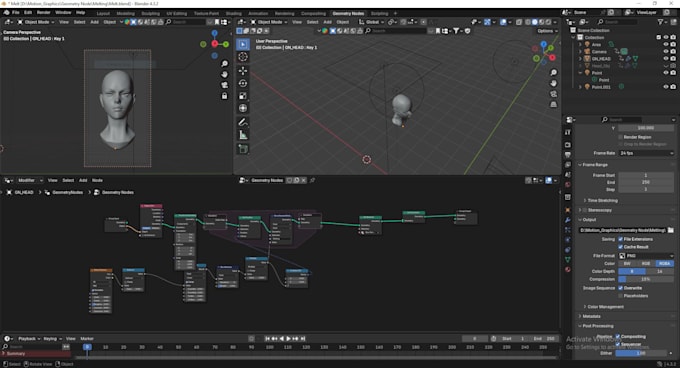Screen dimensions: 680x368
Task: Select the Annotate tool in user viewport
Action: click(x=243, y=122)
